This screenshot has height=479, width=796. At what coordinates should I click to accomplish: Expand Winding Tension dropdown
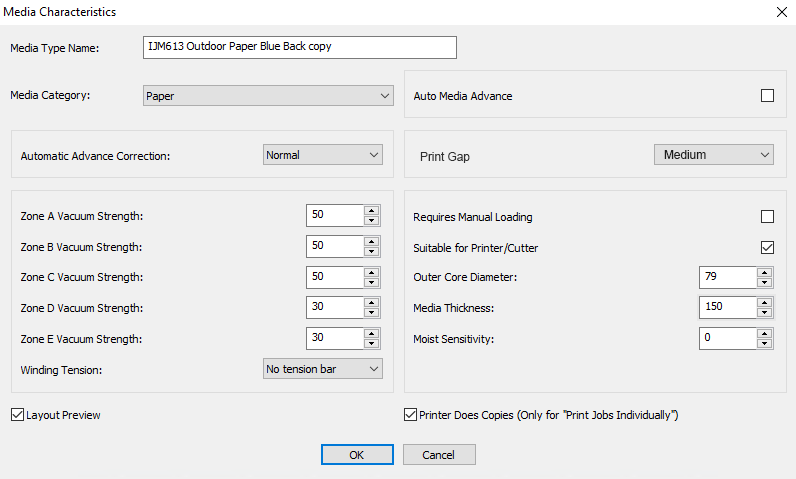[x=322, y=369]
